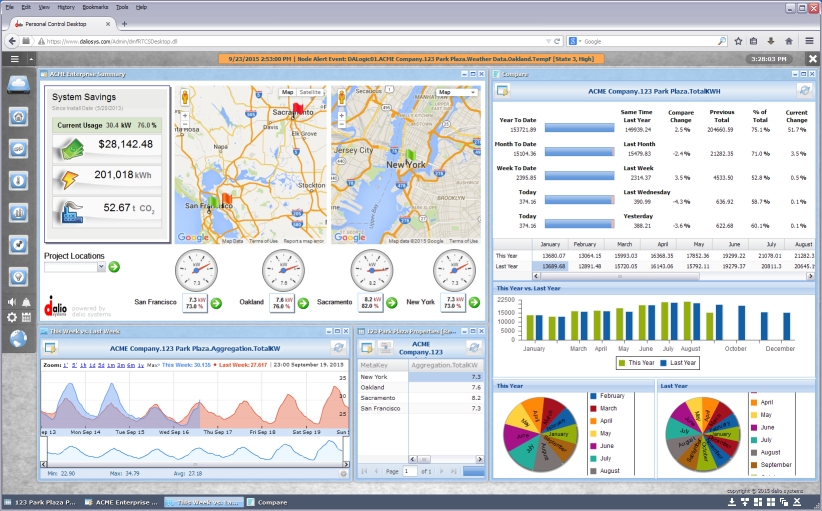Select the Sacramento row in properties table
Image resolution: width=822 pixels, height=511 pixels.
coord(420,398)
